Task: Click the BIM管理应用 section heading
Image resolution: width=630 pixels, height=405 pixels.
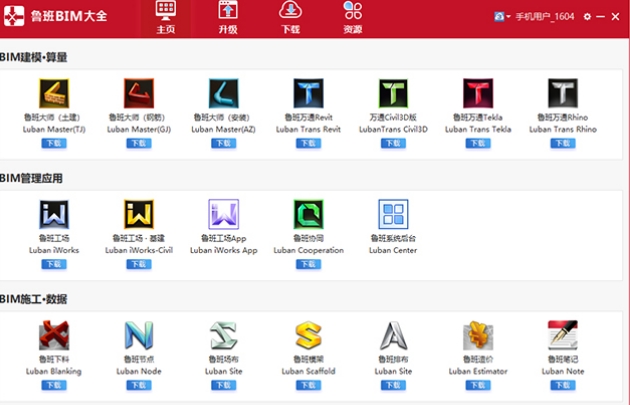Action: [x=31, y=178]
